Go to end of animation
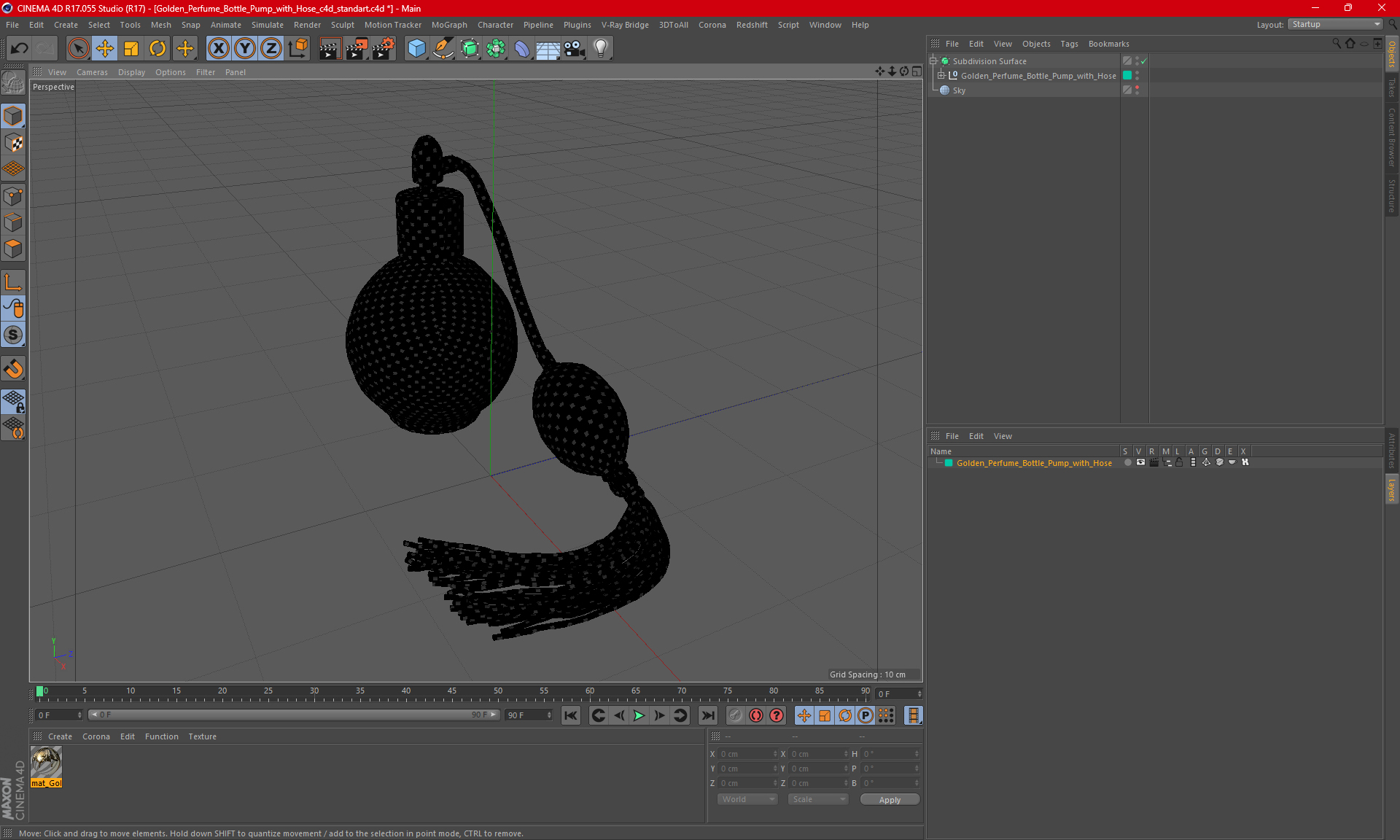This screenshot has width=1400, height=840. (x=708, y=715)
